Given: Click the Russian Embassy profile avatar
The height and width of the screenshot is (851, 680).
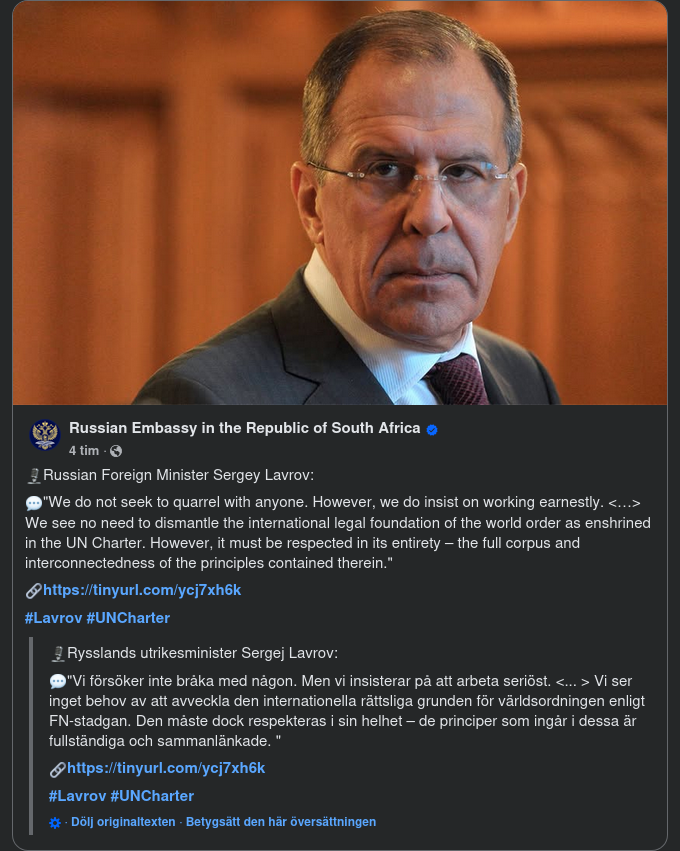Looking at the screenshot, I should 45,436.
